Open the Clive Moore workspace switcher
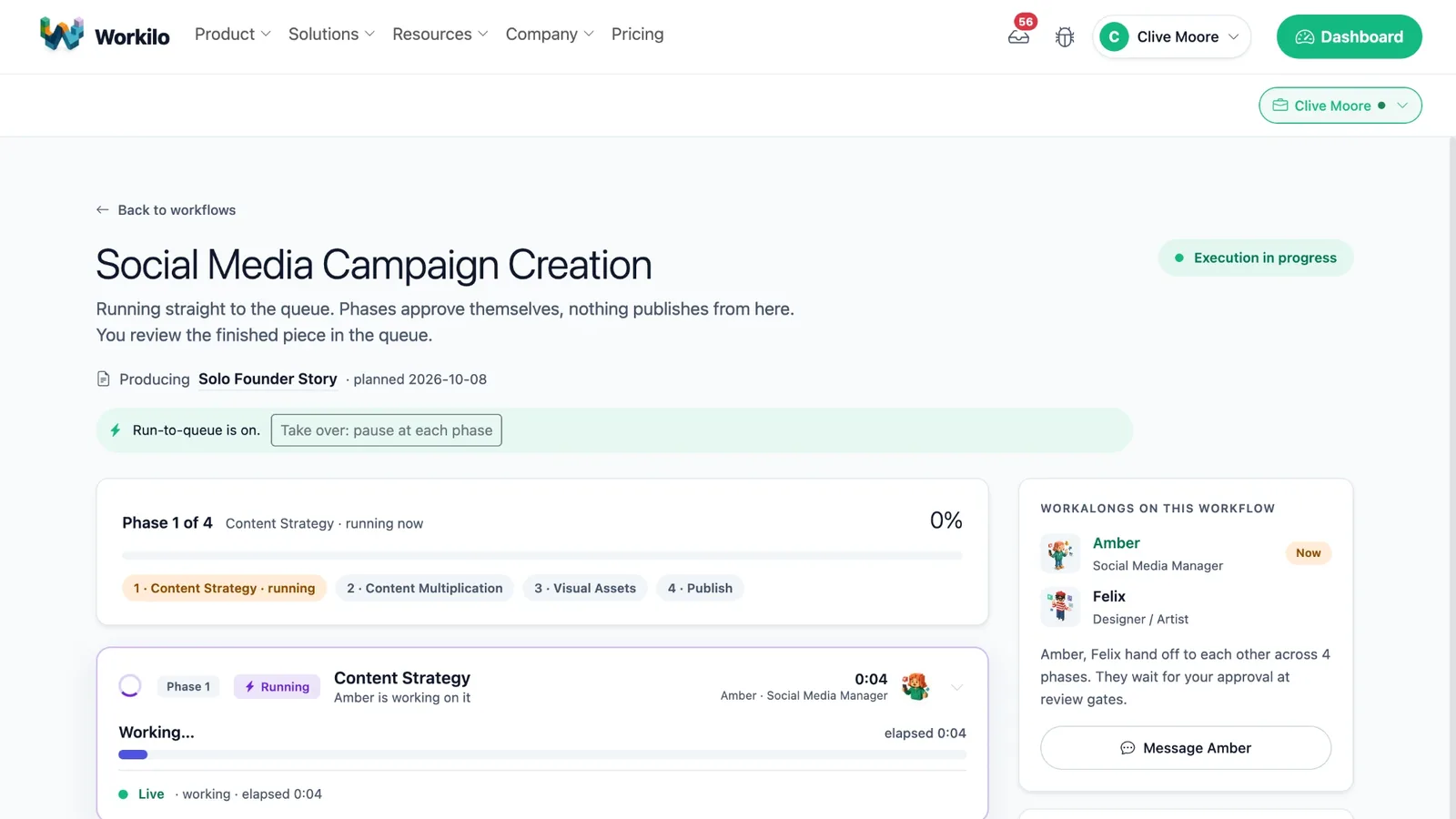Viewport: 1456px width, 819px height. 1340,106
